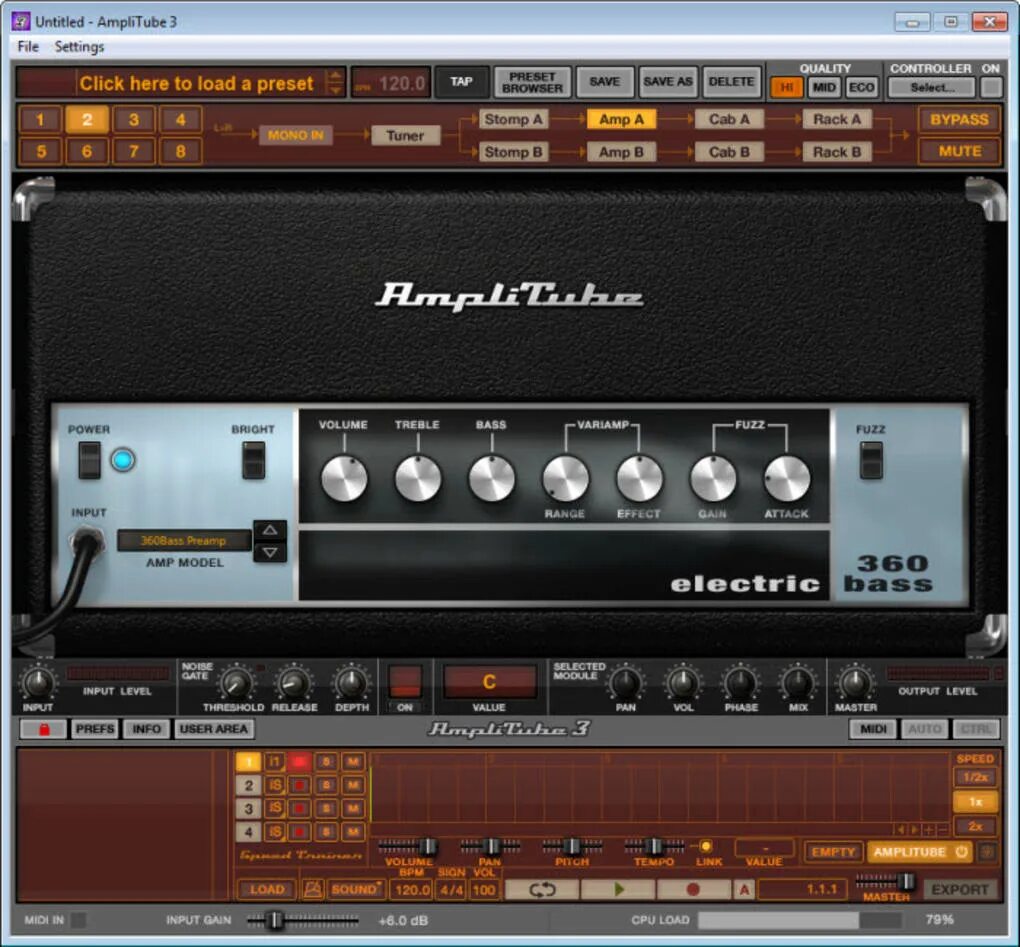
Task: Click the noise gate RELEASE knob
Action: 293,683
